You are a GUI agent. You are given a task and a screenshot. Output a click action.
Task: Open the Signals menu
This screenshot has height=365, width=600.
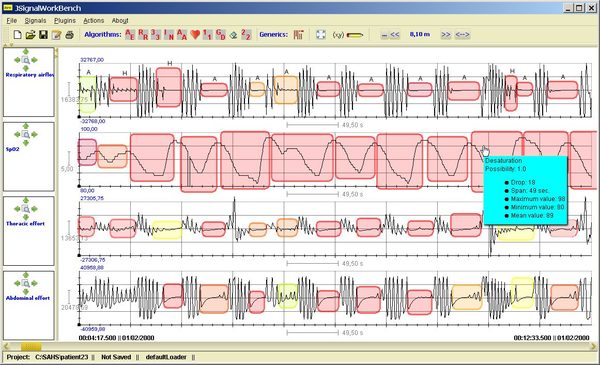coord(35,21)
